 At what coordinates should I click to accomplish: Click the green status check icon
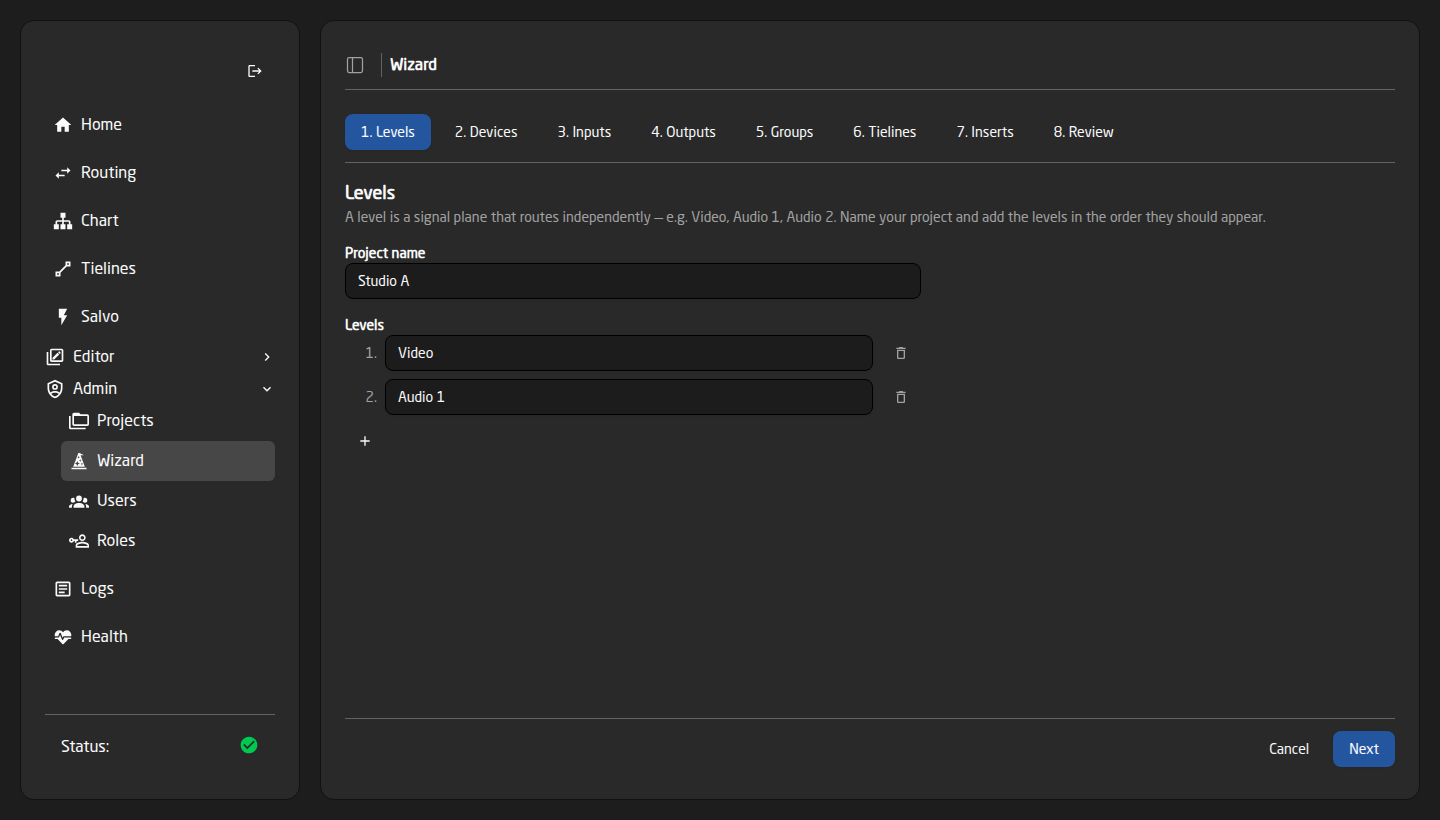(249, 745)
